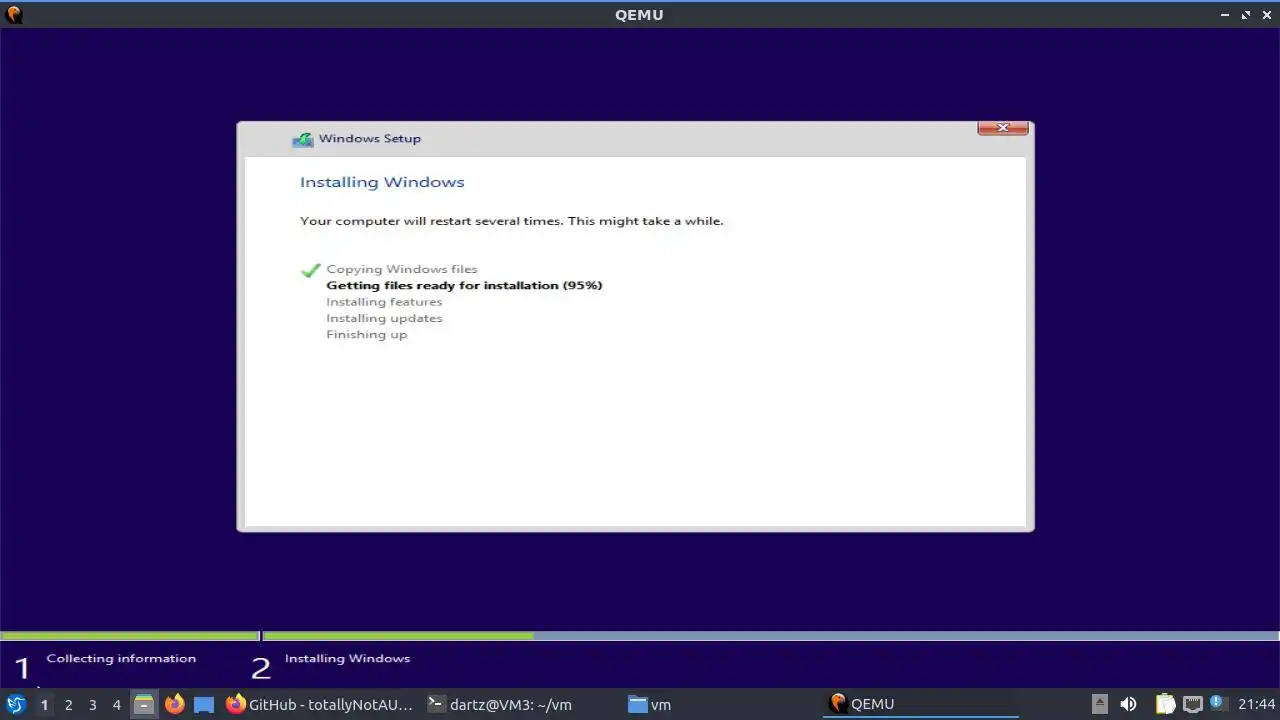
Task: Click the network status tray icon
Action: [1193, 704]
